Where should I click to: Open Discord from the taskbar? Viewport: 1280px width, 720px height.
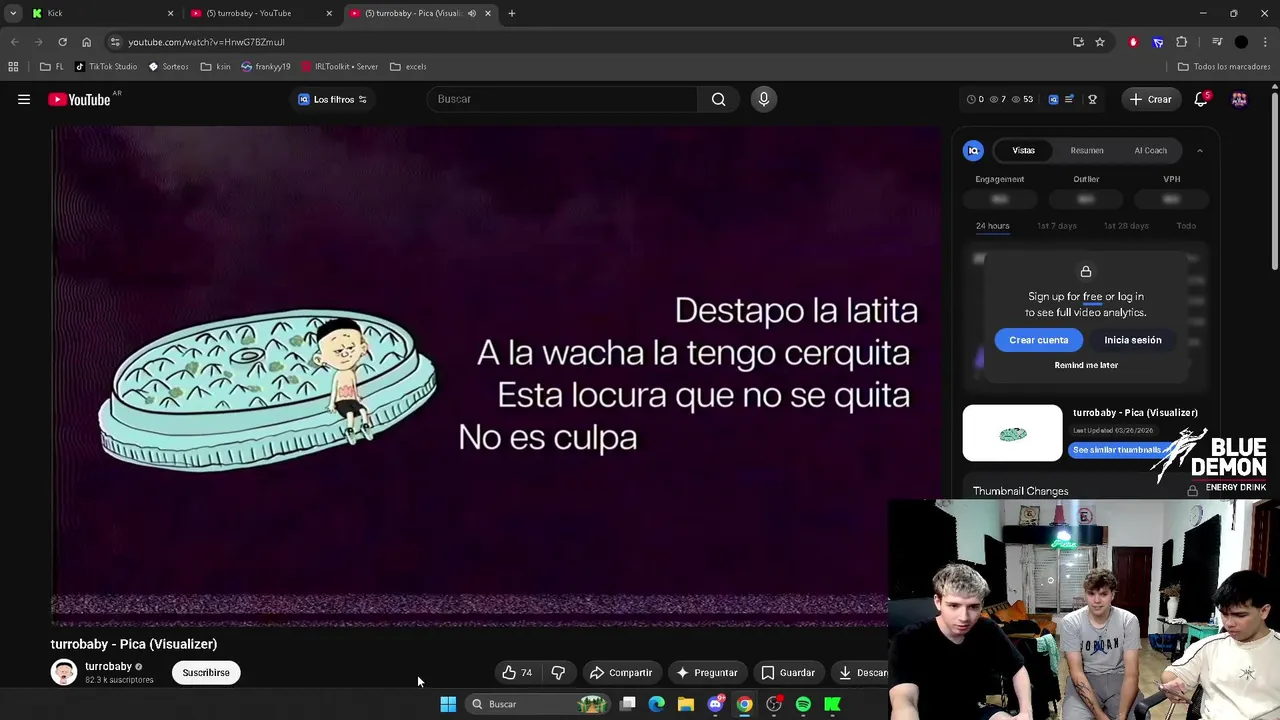point(715,705)
